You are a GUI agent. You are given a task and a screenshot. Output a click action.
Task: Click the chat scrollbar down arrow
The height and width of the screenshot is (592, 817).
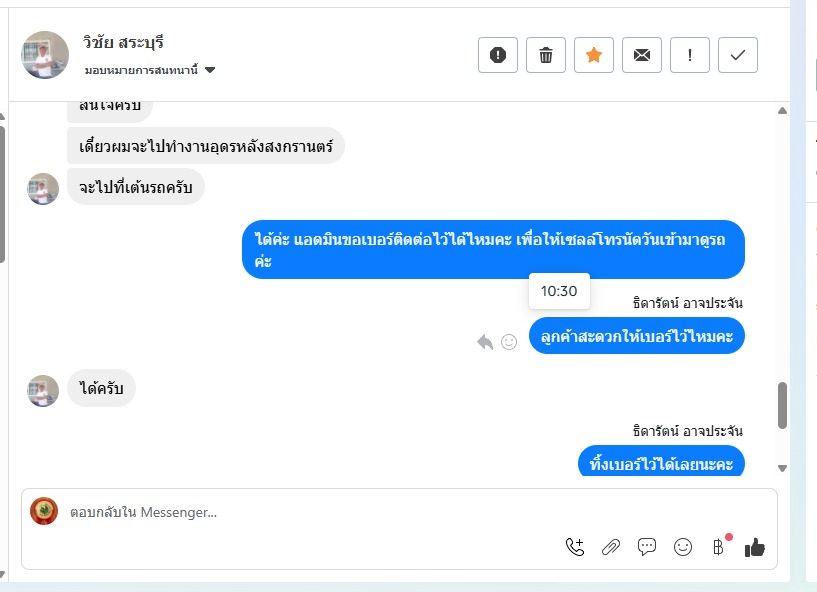click(782, 468)
